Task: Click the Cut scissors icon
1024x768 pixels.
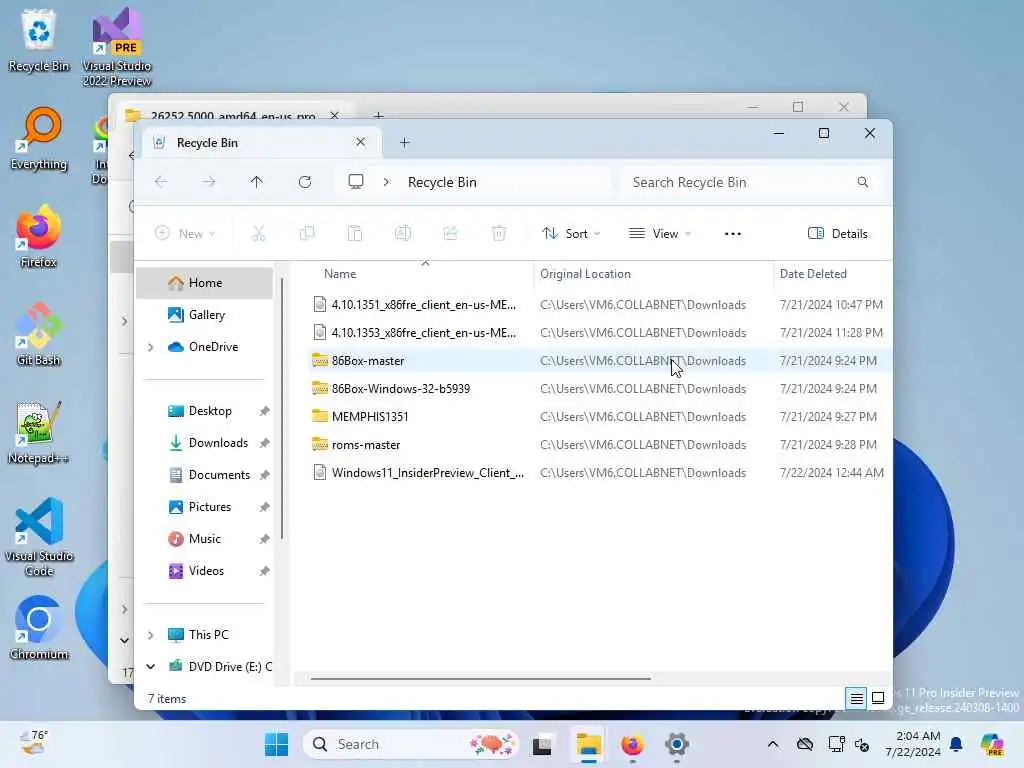Action: [259, 233]
